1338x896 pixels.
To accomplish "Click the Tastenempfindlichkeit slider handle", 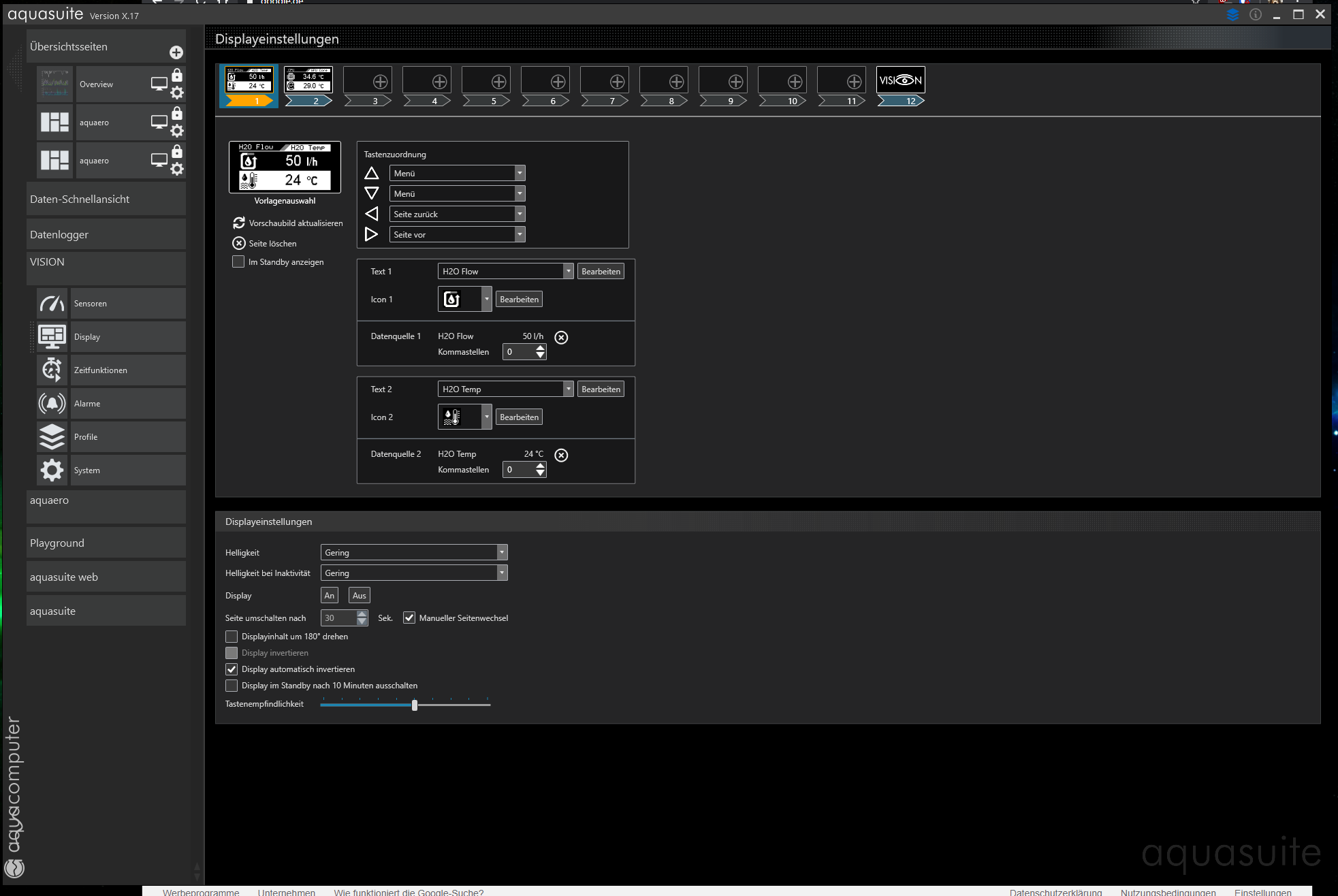I will (x=415, y=705).
